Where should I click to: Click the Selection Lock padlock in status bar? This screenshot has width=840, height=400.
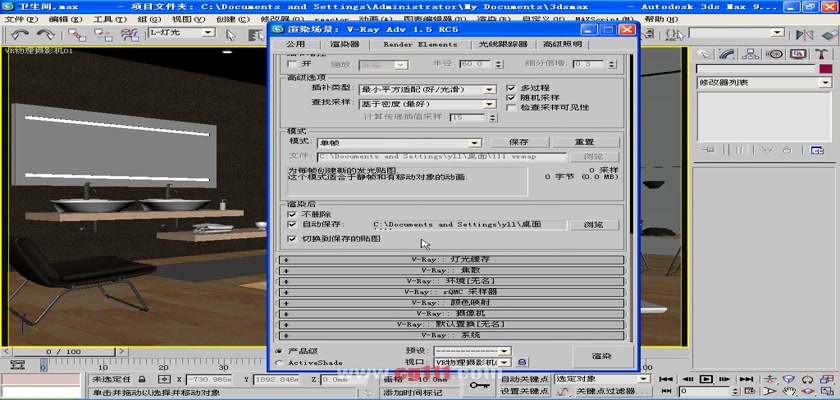(x=142, y=379)
